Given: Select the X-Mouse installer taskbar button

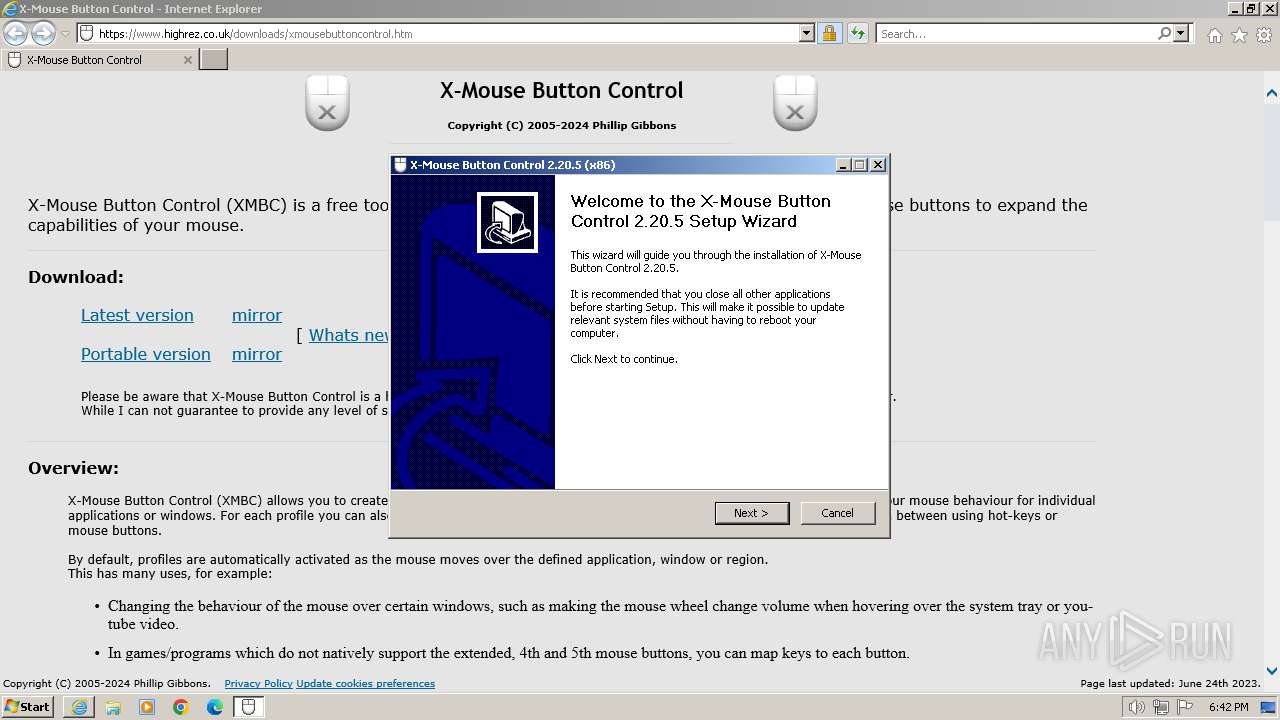Looking at the screenshot, I should coord(249,707).
